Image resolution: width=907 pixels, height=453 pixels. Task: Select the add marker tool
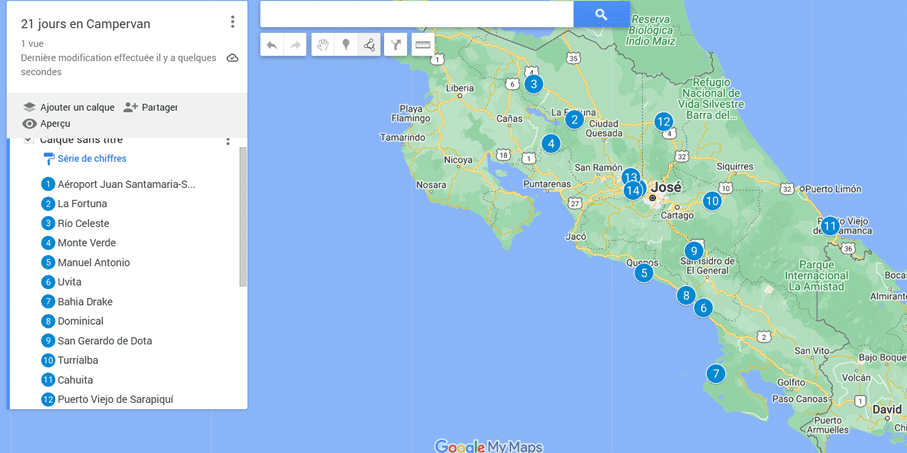point(346,45)
